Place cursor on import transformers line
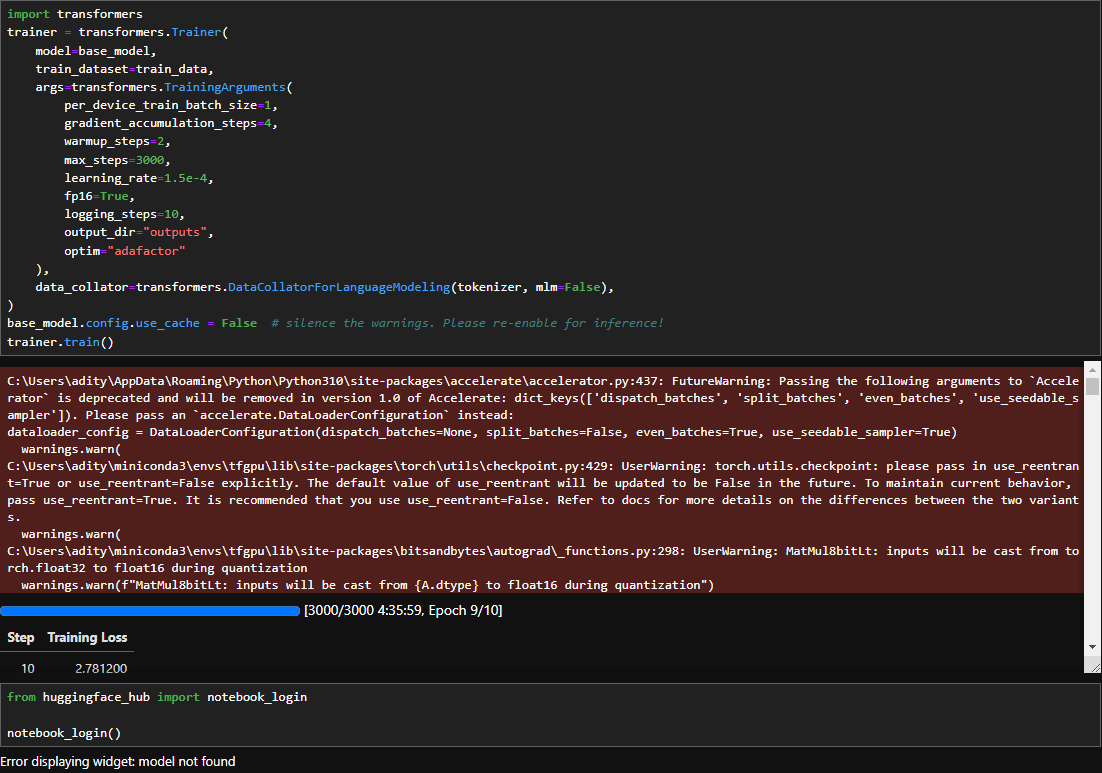This screenshot has width=1102, height=773. coord(75,15)
